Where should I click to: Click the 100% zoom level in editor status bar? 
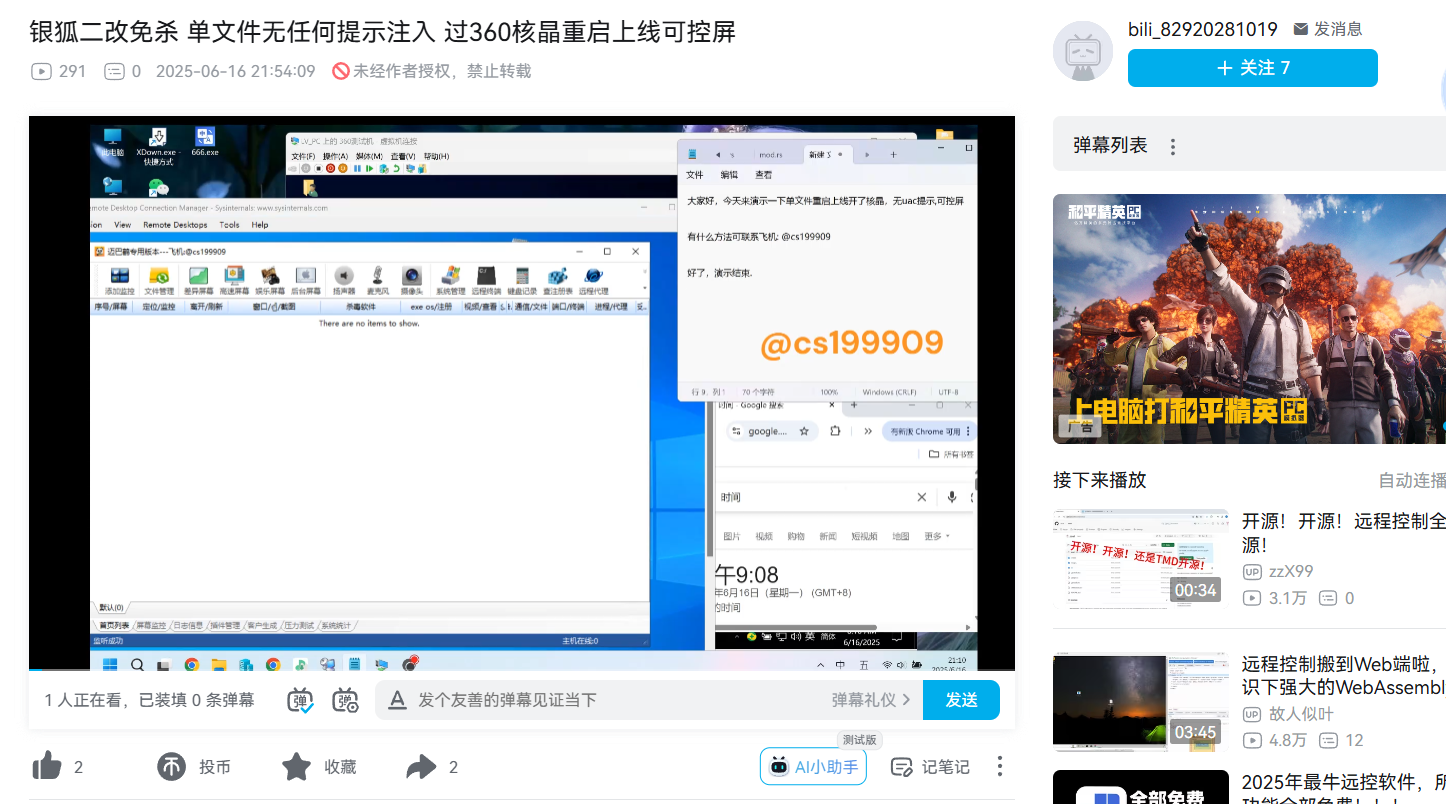[x=829, y=392]
